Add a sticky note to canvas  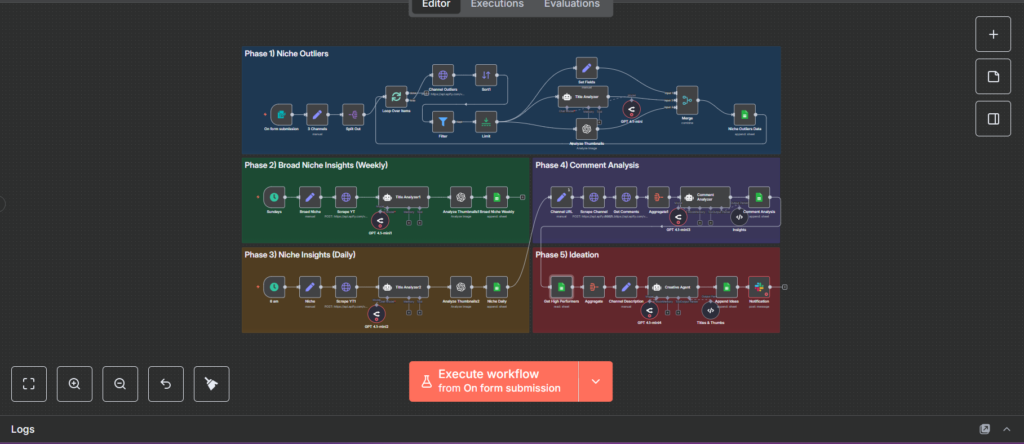coord(993,76)
